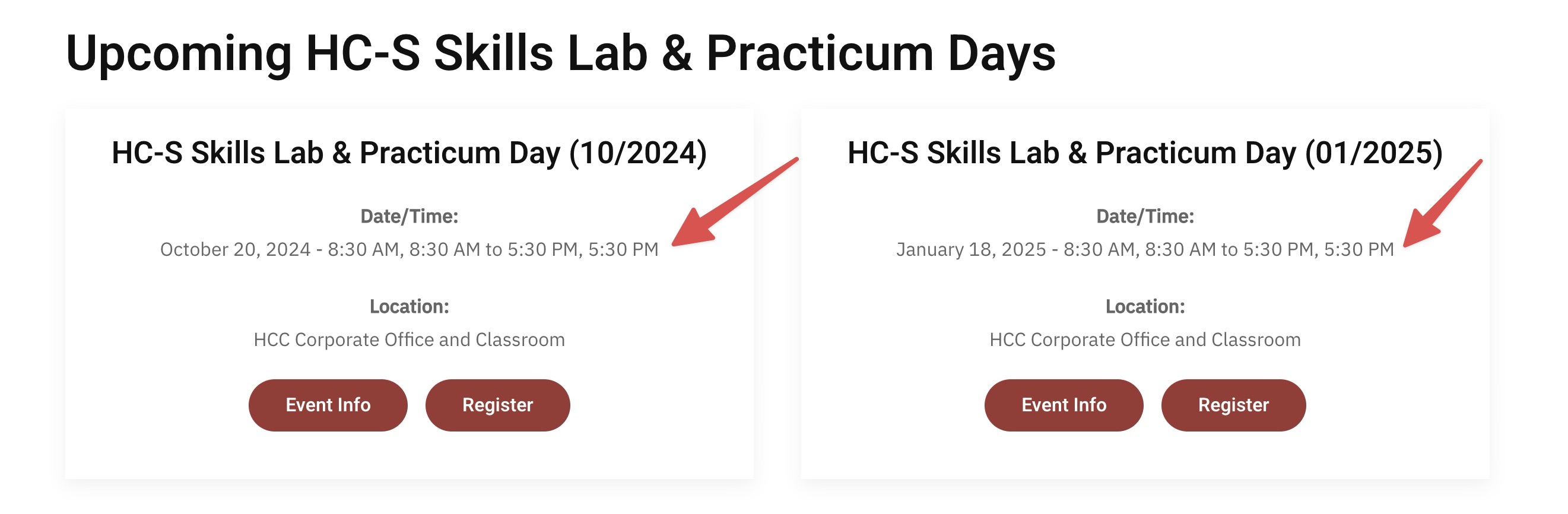Click HCC Corporate Office text in October card
Screen dimensions: 1568x514
tap(409, 340)
